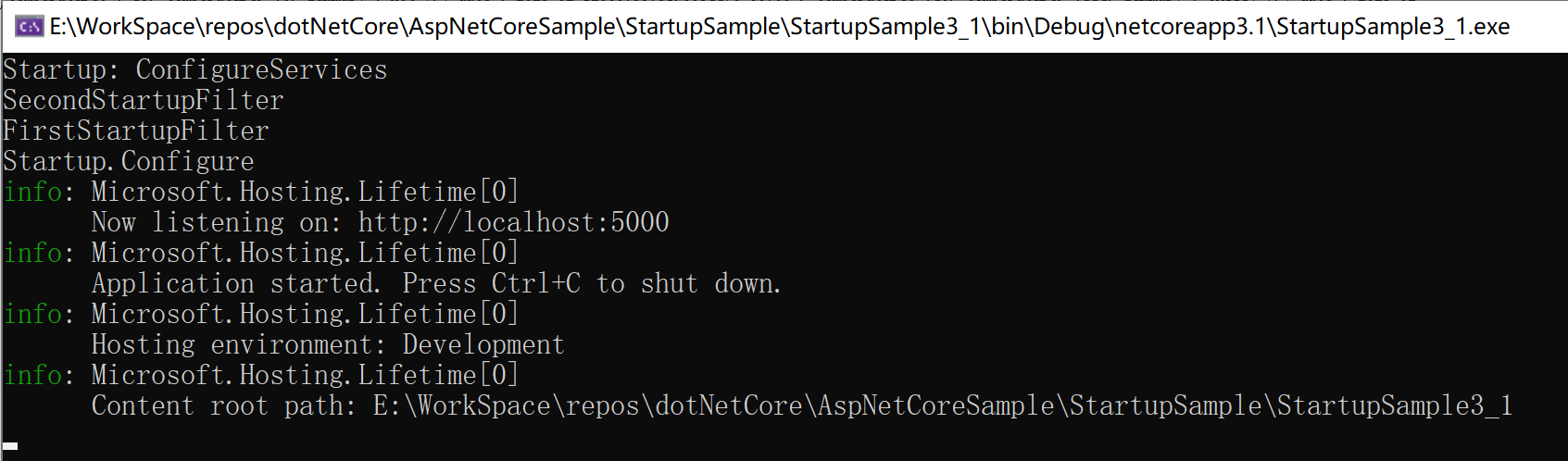Select the word "Development"
This screenshot has height=461, width=1568.
[483, 344]
